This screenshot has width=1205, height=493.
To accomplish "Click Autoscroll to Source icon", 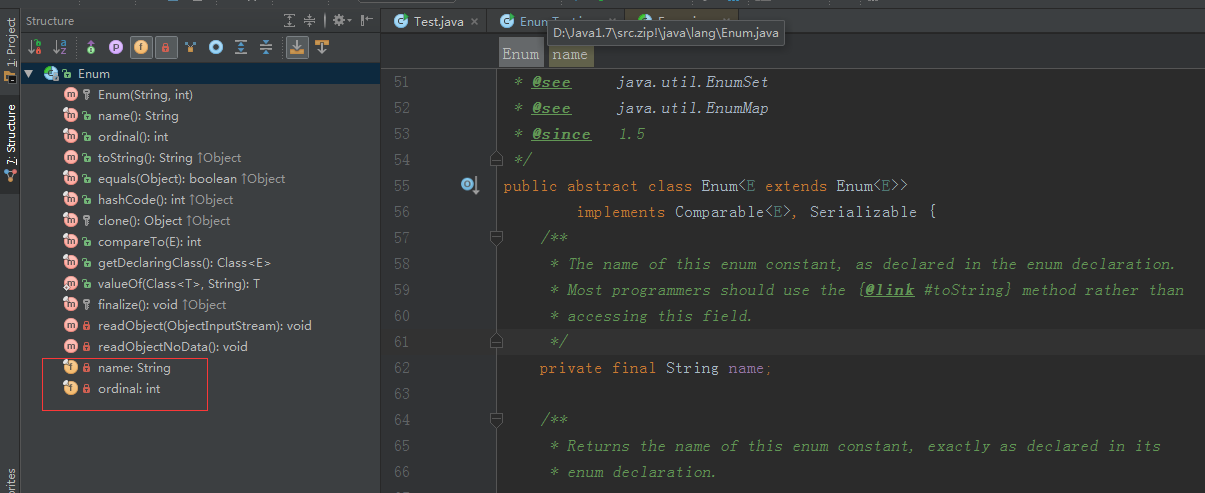I will click(x=297, y=47).
